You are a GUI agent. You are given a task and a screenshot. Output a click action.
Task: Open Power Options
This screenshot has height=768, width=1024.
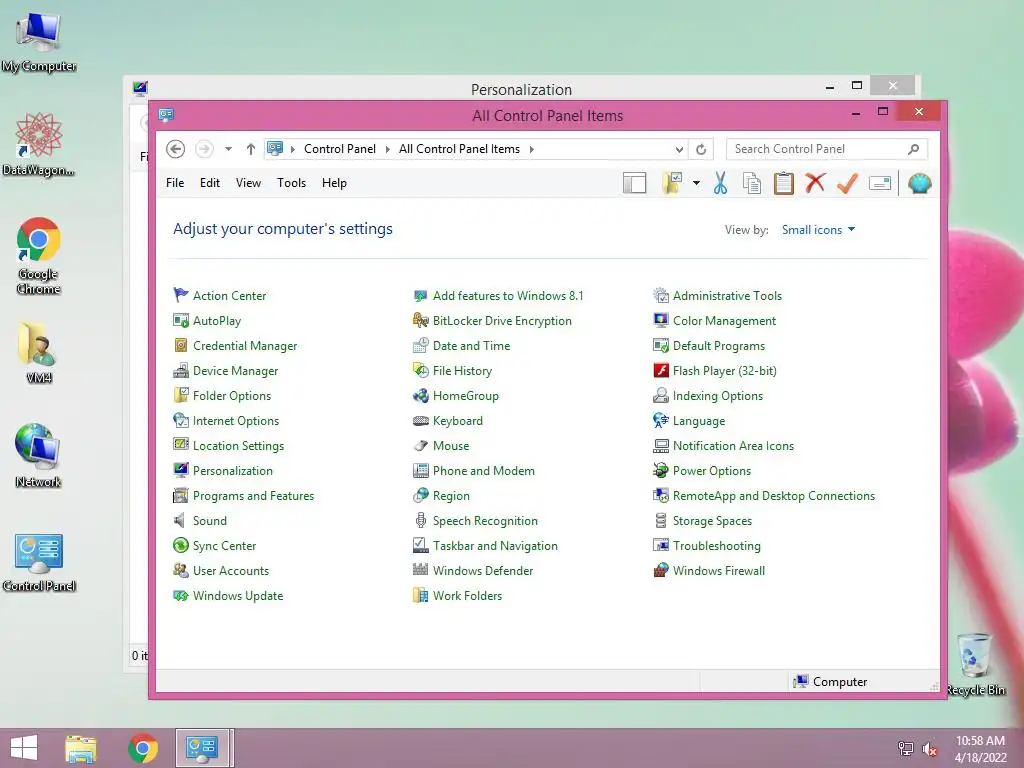coord(703,471)
